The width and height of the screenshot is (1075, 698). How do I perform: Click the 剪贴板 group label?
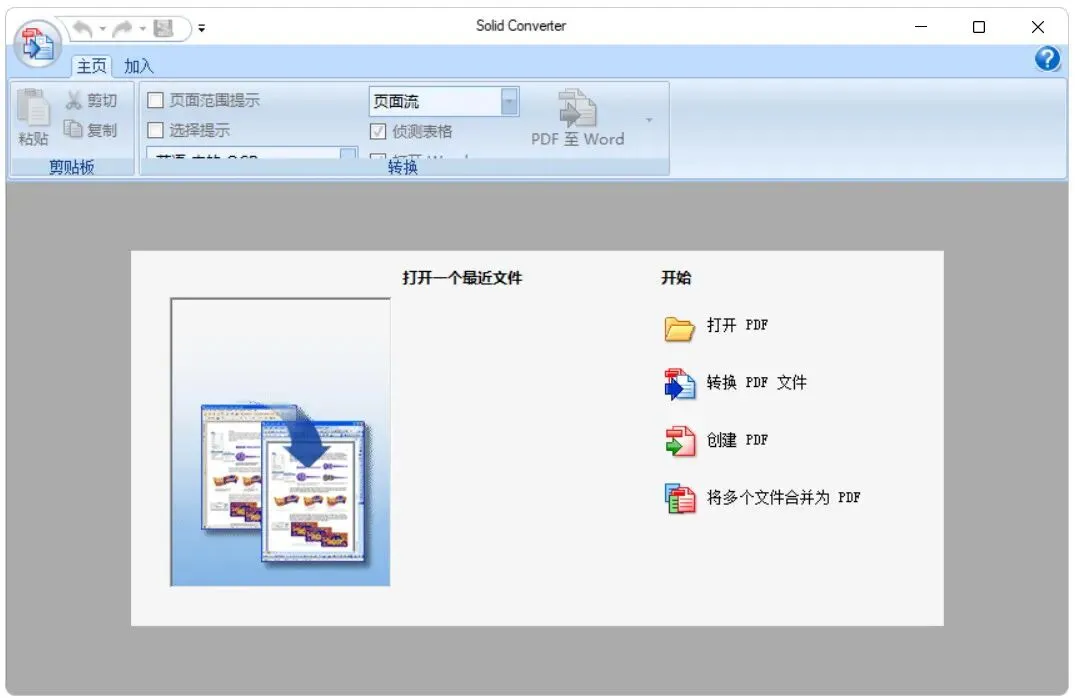point(71,167)
